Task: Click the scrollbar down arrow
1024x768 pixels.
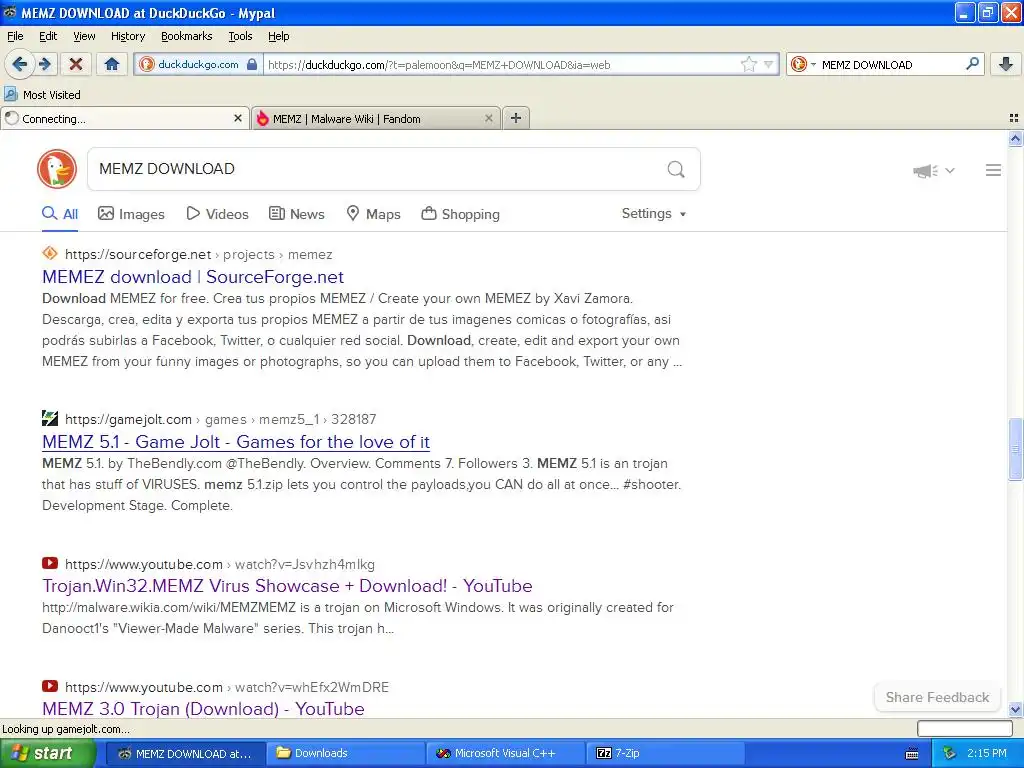Action: [x=1015, y=709]
